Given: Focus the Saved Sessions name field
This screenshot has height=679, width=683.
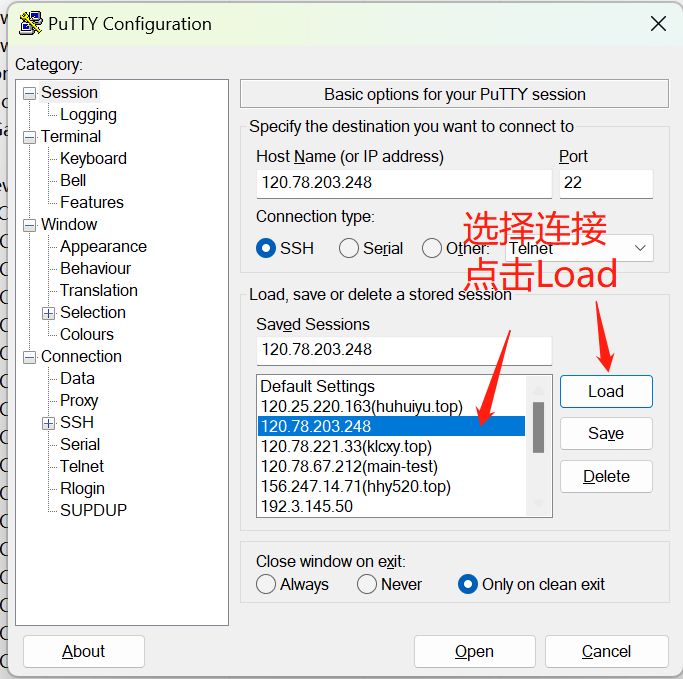Looking at the screenshot, I should coord(404,350).
